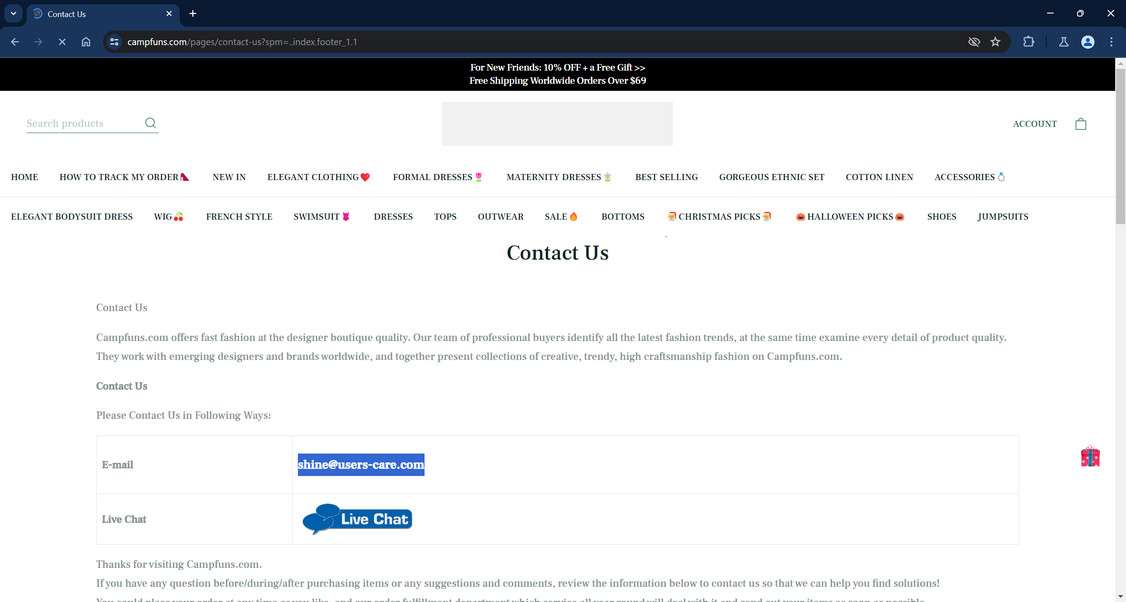Click the page vertical scrollbar
The image size is (1126, 602).
pos(1120,147)
